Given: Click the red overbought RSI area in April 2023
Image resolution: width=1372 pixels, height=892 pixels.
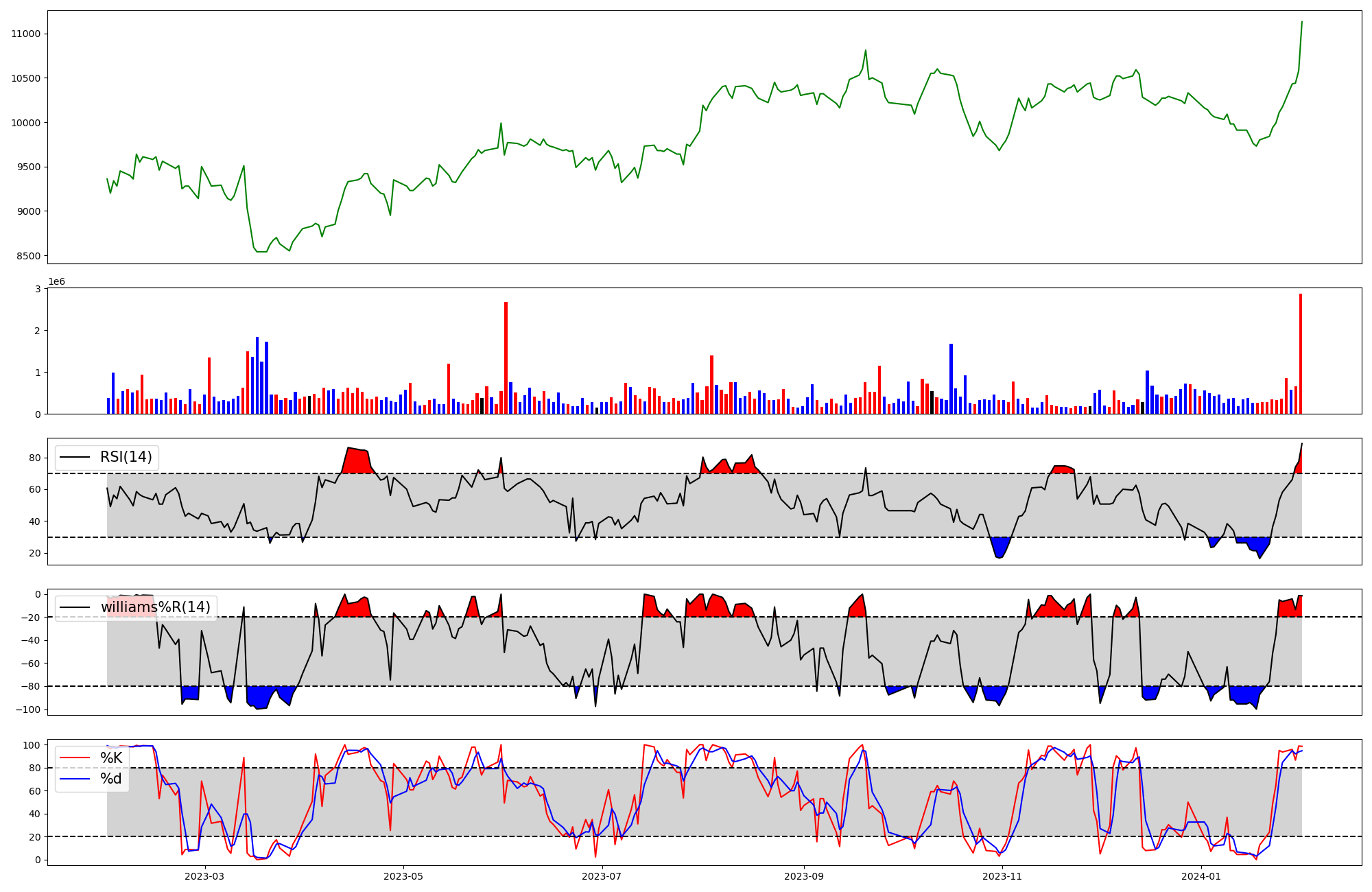Looking at the screenshot, I should click(357, 461).
